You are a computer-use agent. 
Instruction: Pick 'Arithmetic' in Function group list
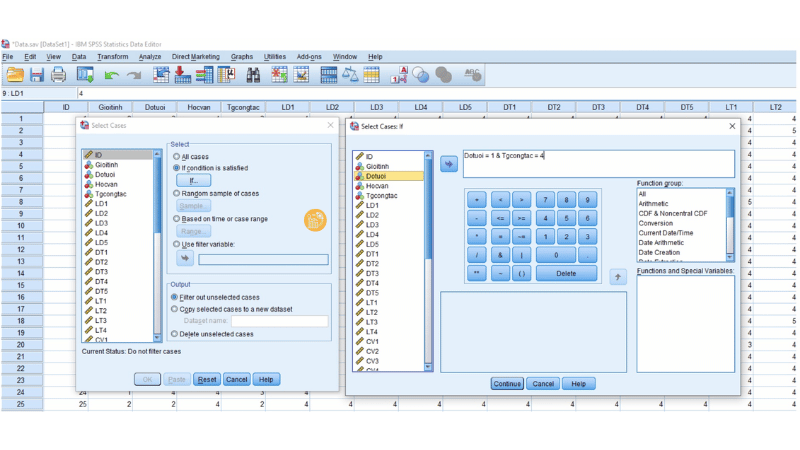pos(655,204)
